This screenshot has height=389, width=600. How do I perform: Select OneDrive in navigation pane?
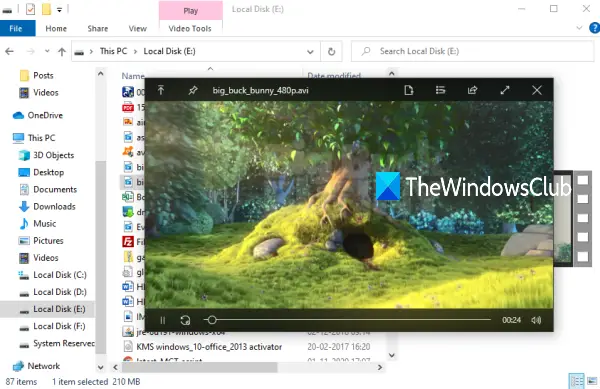45,115
